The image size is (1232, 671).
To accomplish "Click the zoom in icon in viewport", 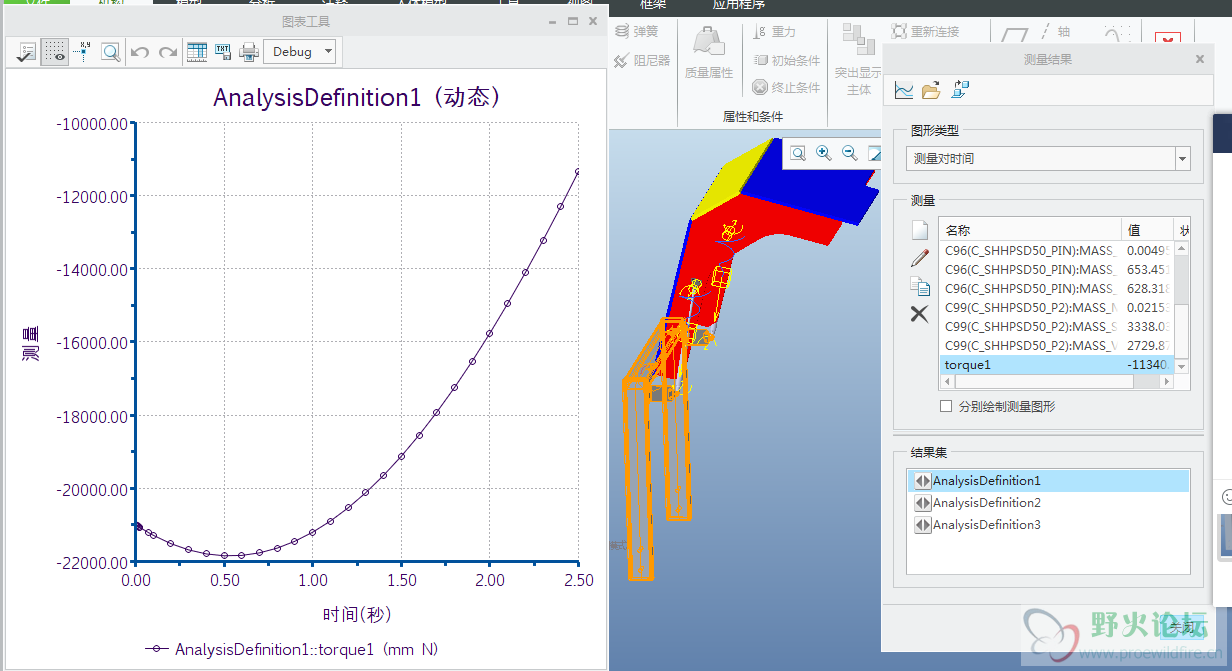I will (824, 153).
